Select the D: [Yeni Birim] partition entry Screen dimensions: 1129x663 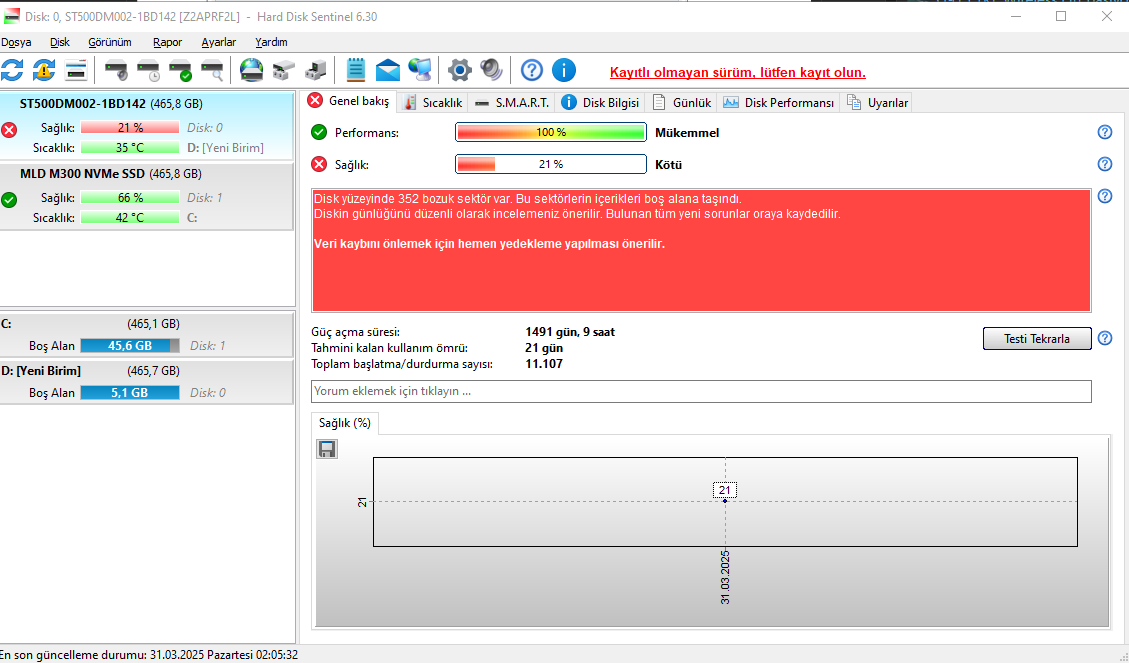tap(147, 382)
